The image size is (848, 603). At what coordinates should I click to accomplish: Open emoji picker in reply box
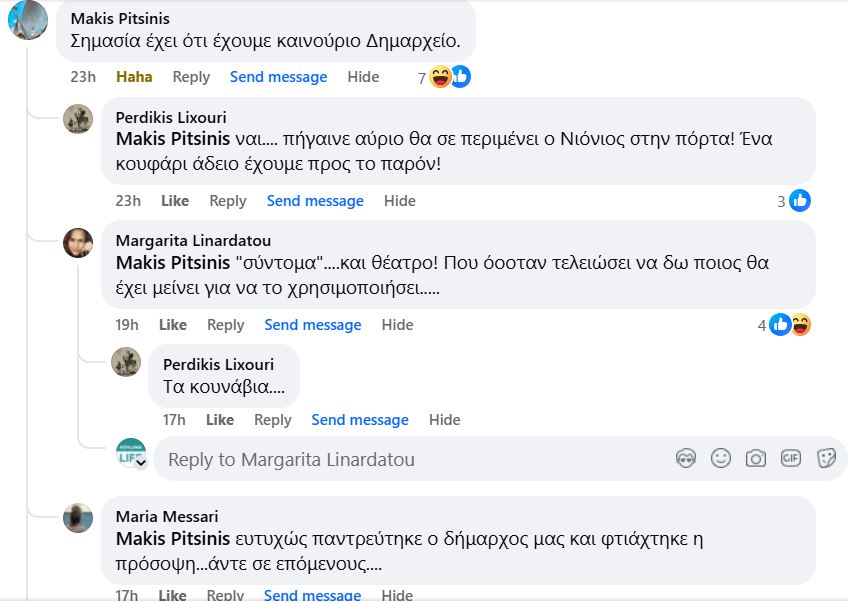[721, 458]
